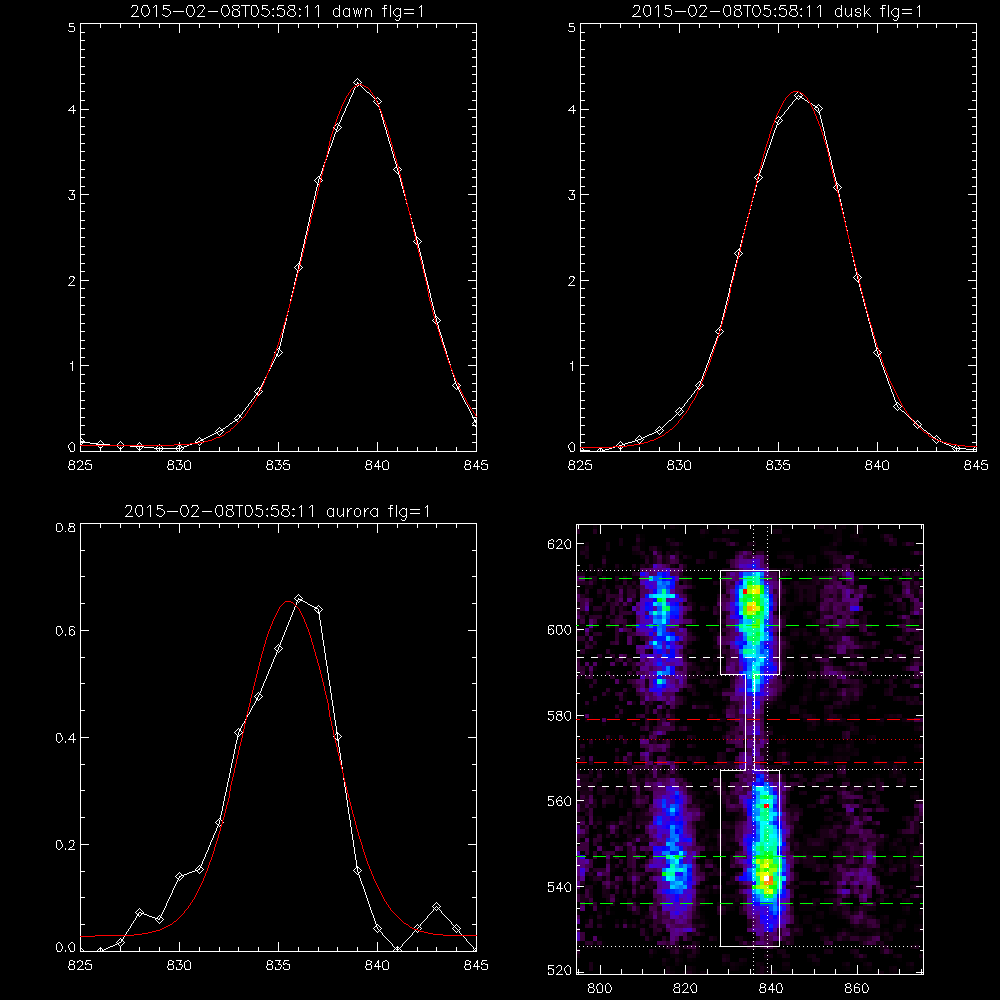Select y-axis label 3 on dawn plot

(71, 195)
